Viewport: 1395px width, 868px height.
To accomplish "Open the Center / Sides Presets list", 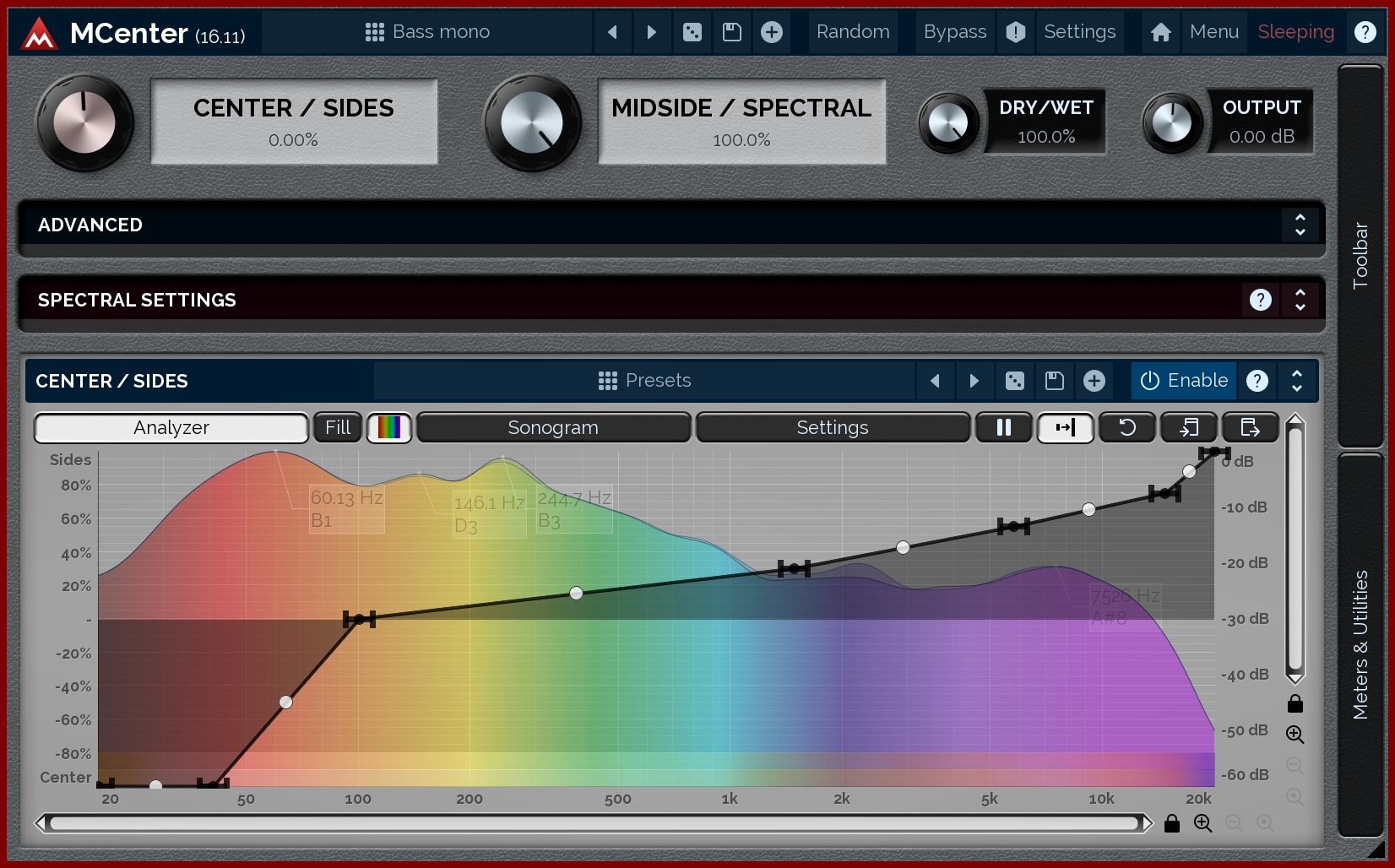I will tap(643, 381).
